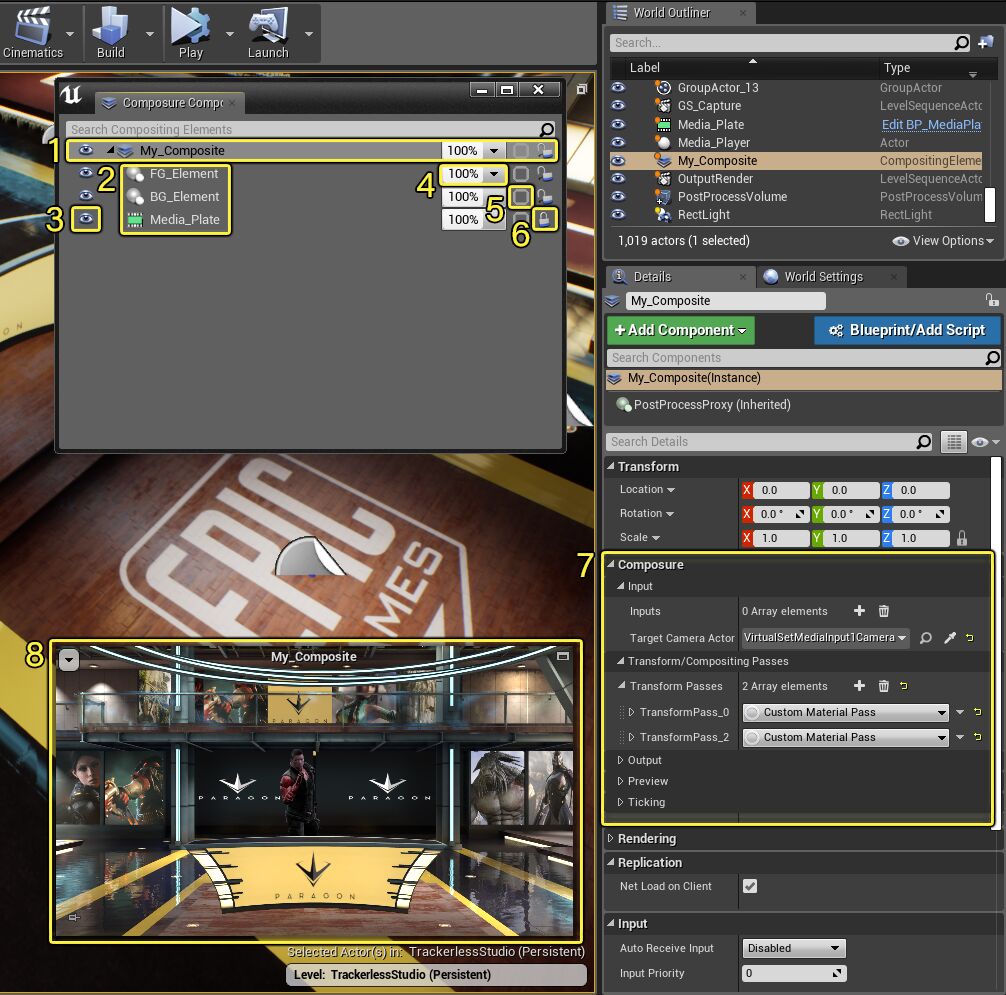1006x995 pixels.
Task: Click eyedropper to pick Target Camera Actor
Action: click(x=949, y=638)
